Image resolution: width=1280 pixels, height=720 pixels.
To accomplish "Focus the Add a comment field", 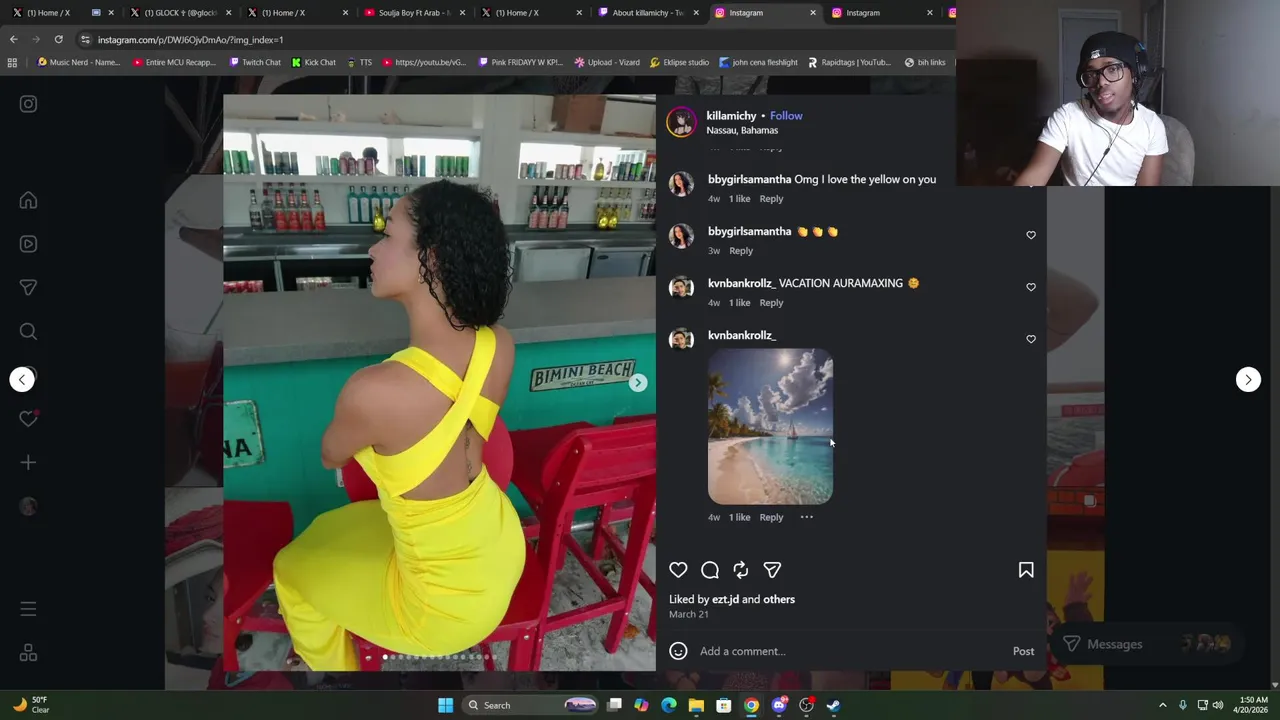I will (x=850, y=651).
